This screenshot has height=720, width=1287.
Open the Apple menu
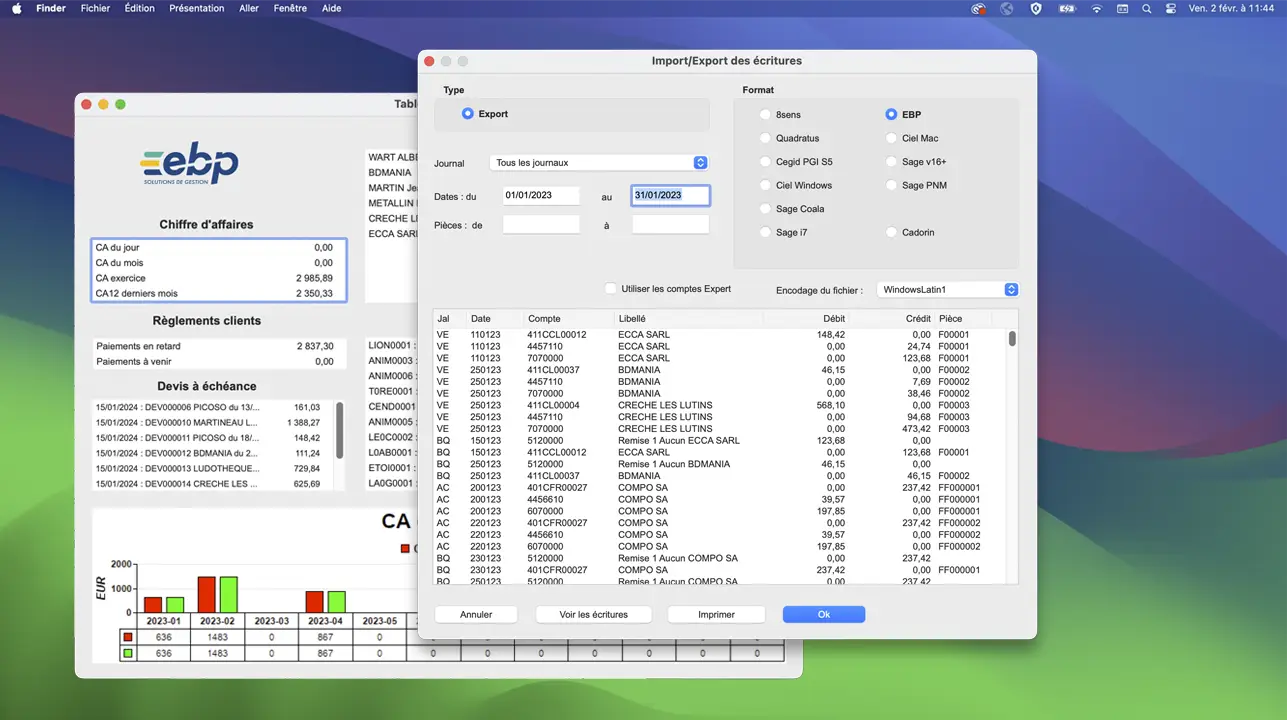click(x=17, y=8)
